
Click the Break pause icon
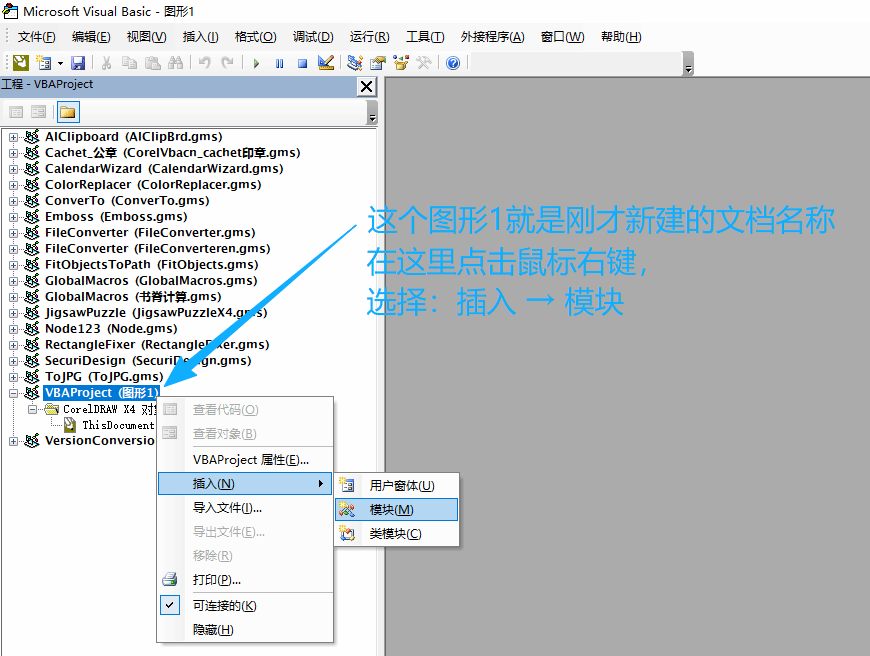tap(279, 63)
